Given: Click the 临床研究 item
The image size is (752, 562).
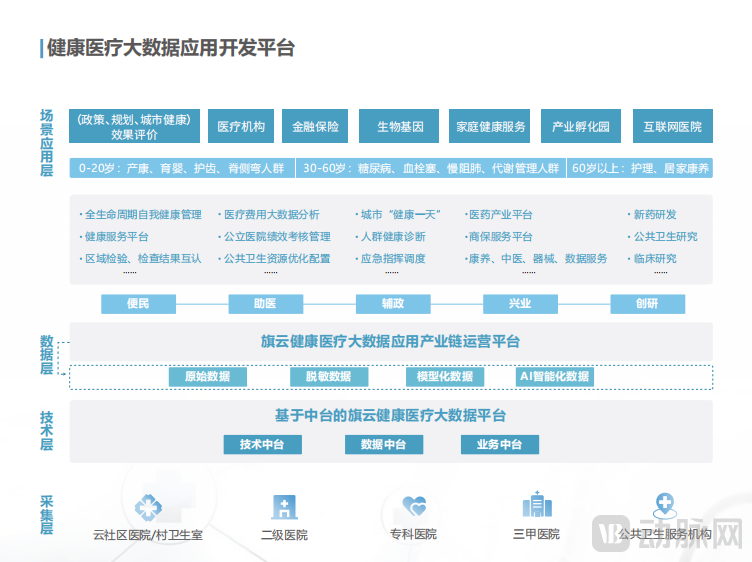Looking at the screenshot, I should [x=652, y=258].
